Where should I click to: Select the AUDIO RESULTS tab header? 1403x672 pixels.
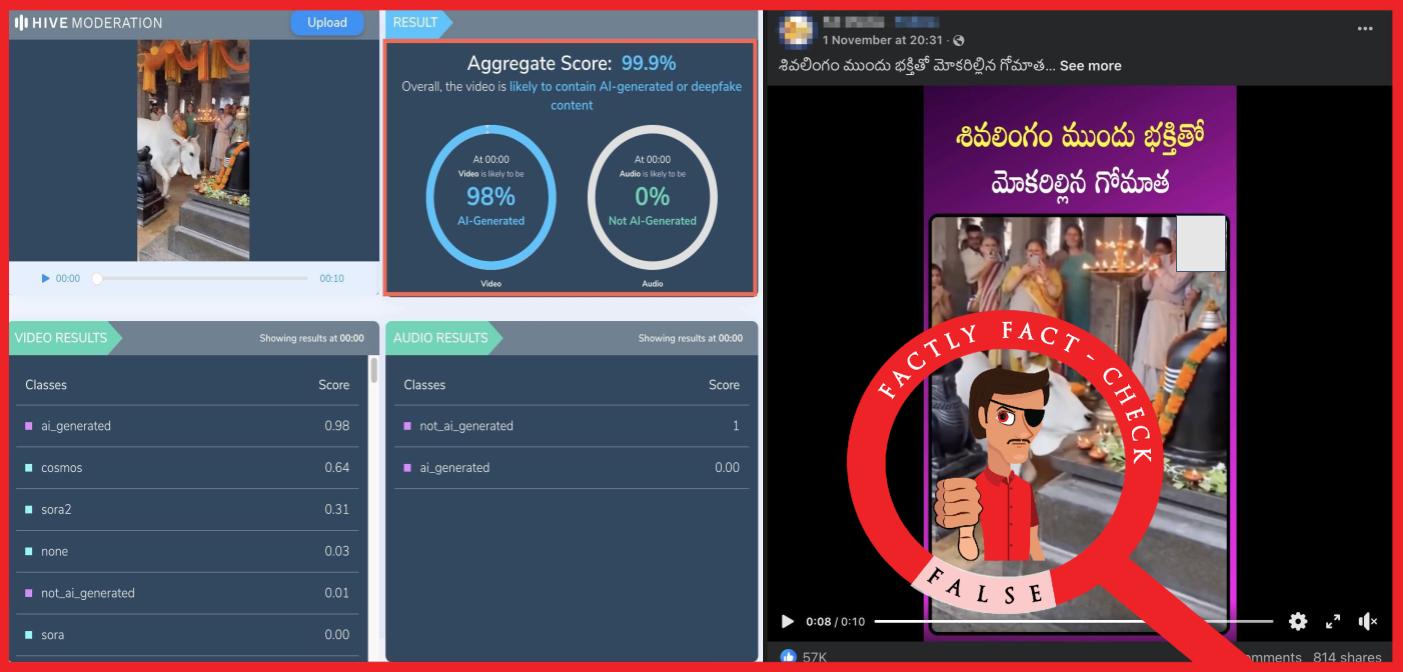pos(440,338)
